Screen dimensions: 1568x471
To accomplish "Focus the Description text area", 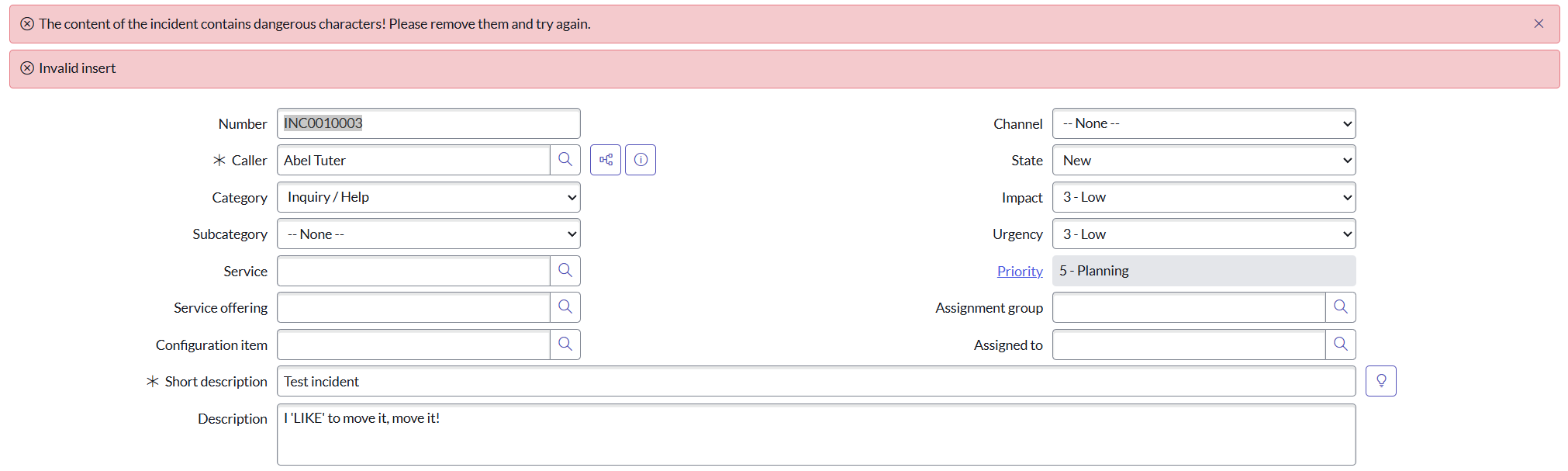I will click(814, 434).
